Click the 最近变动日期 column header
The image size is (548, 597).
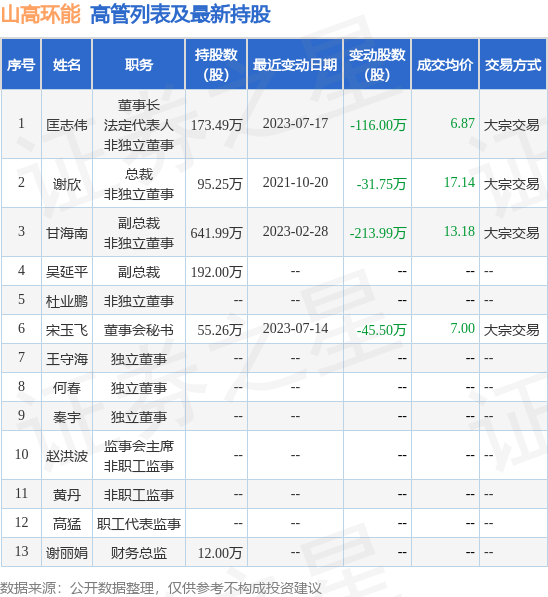point(295,64)
